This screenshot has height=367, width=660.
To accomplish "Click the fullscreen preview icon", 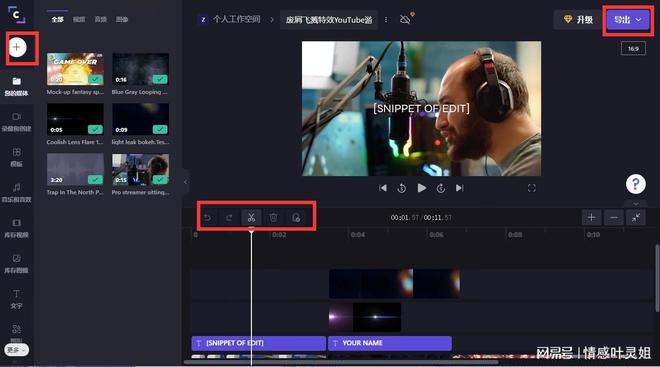I will coord(532,188).
